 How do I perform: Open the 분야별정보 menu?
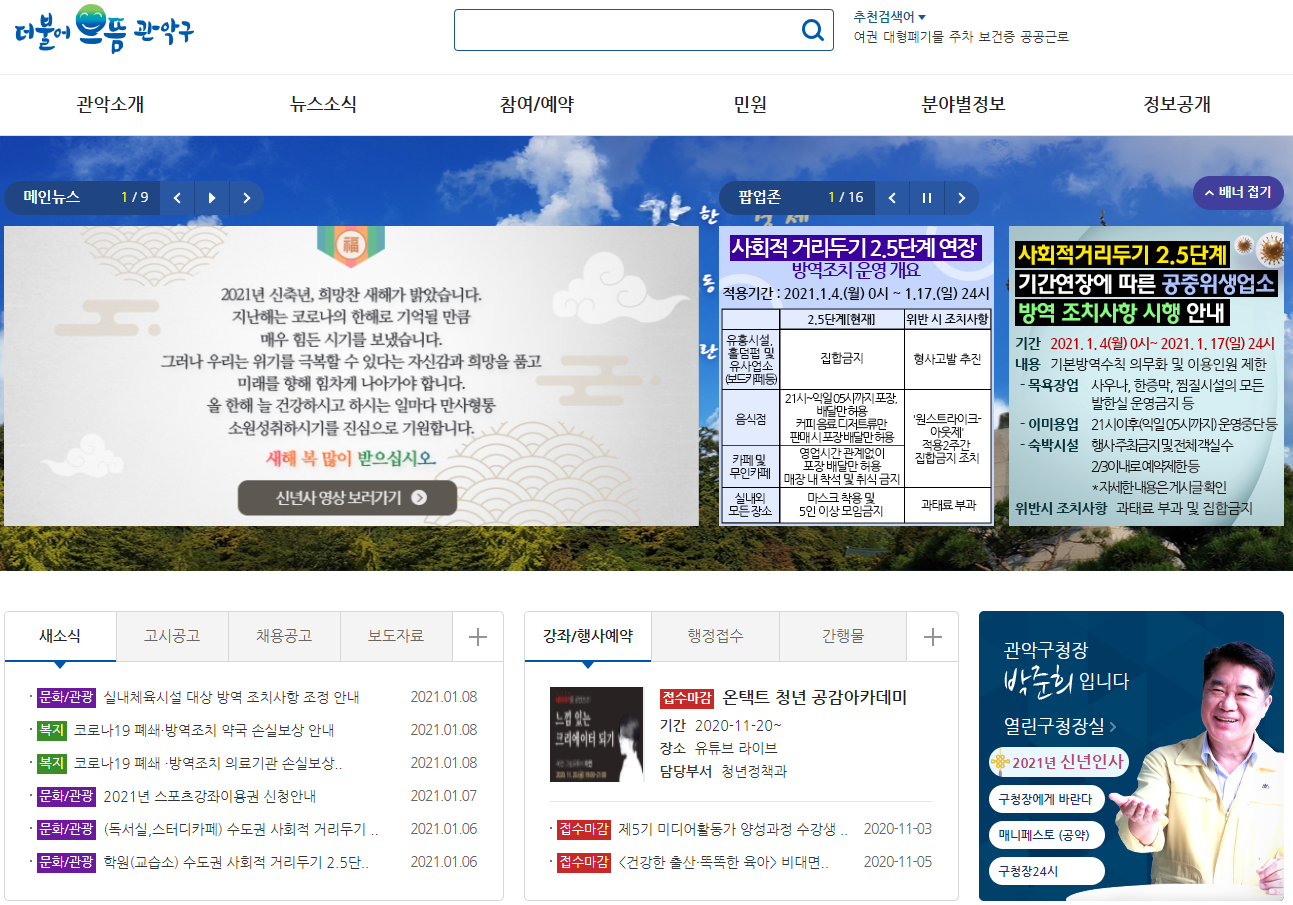[x=964, y=104]
